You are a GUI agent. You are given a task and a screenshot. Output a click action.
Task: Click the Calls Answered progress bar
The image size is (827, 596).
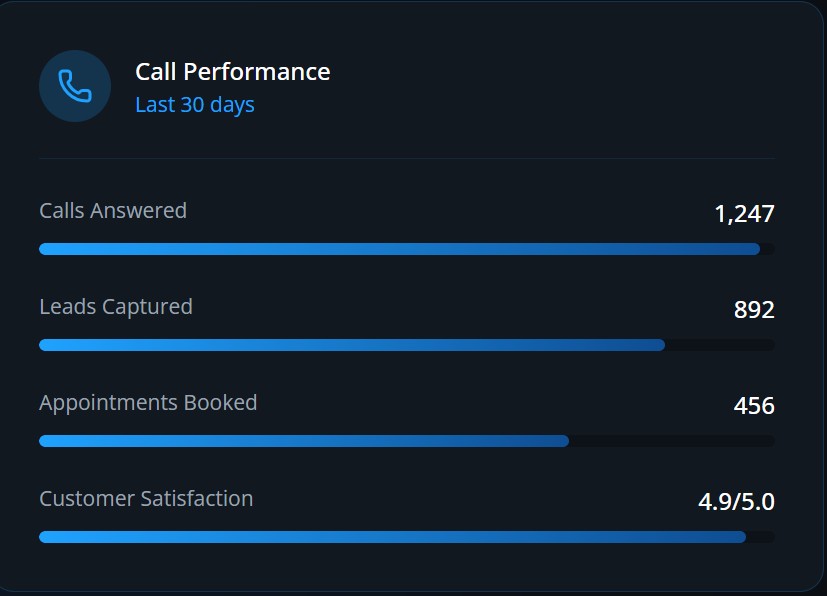(407, 249)
